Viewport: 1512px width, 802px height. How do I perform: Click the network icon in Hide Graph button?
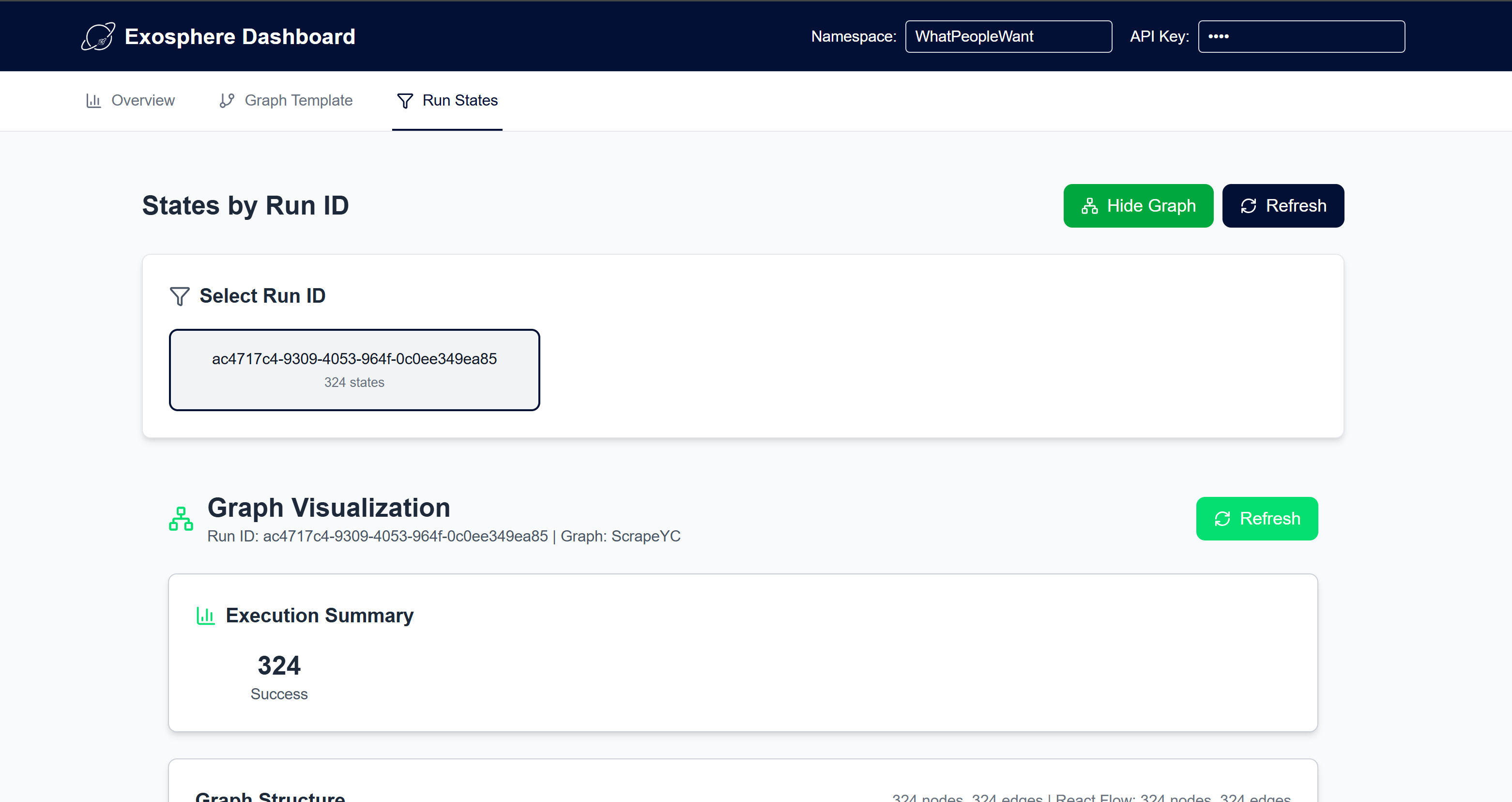click(1089, 206)
